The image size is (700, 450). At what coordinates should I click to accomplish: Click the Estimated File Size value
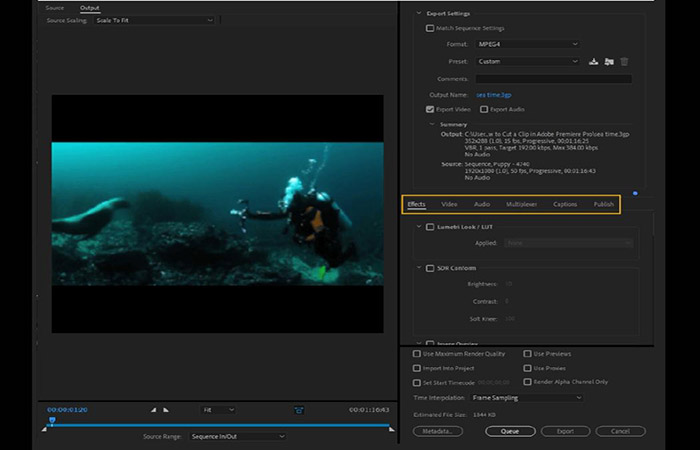point(484,415)
